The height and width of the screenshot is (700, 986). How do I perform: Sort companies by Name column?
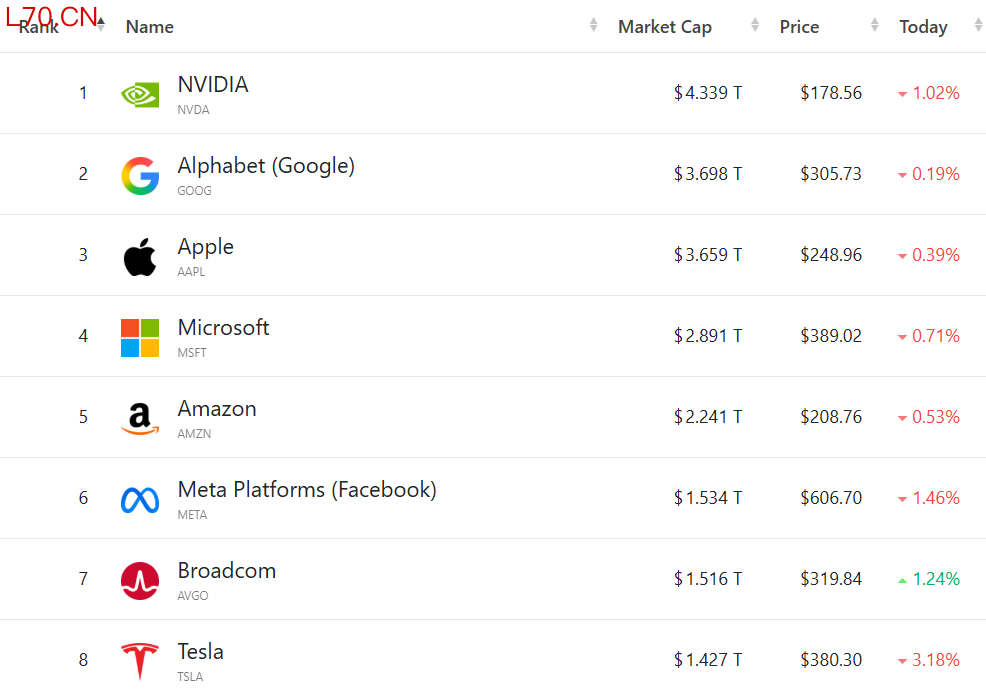click(150, 27)
